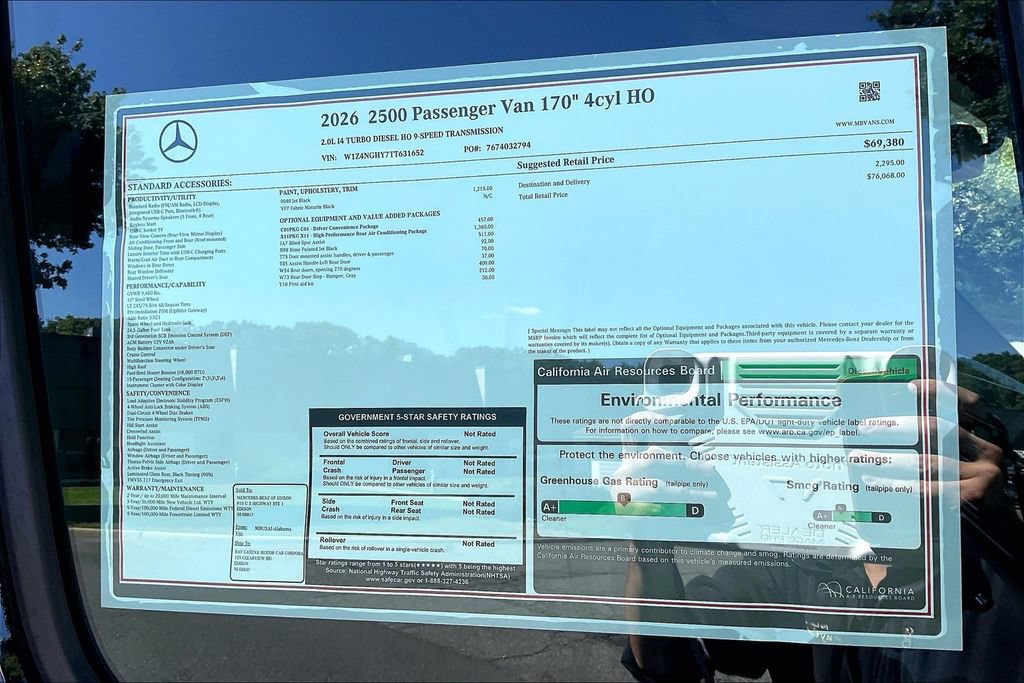The image size is (1024, 683).
Task: Click the $69,380 price
Action: [x=884, y=142]
